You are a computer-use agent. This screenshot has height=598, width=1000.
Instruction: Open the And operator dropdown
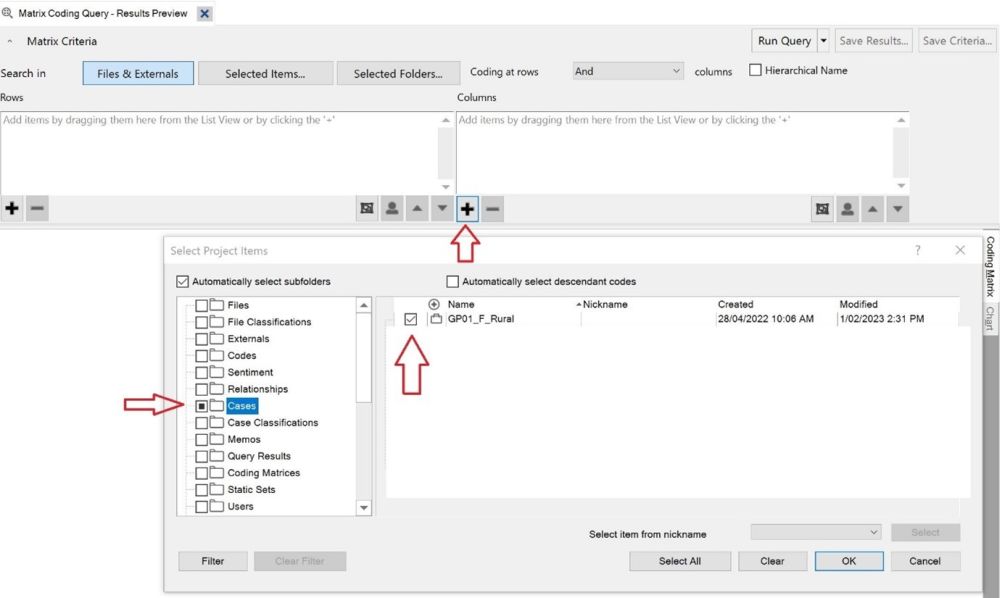click(x=628, y=72)
